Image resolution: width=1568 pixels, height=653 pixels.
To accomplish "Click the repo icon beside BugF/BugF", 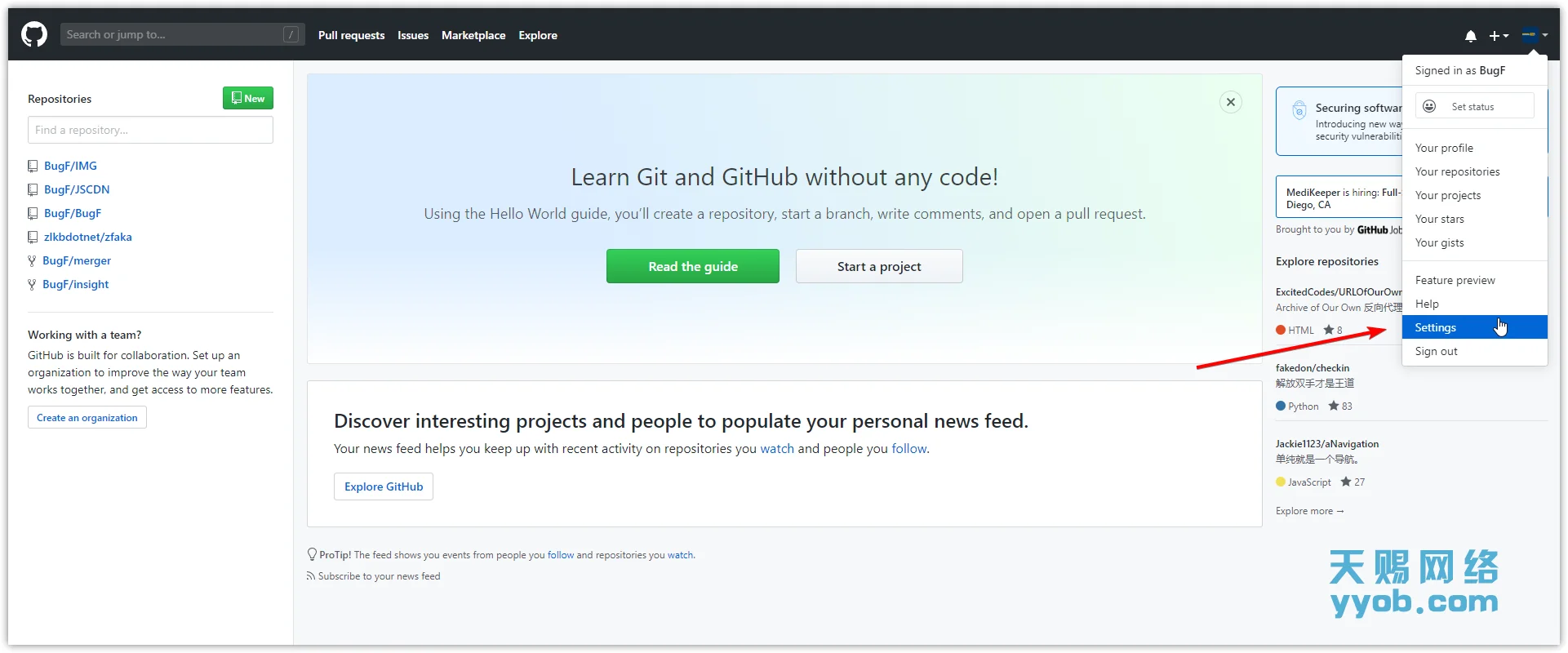I will tap(33, 213).
